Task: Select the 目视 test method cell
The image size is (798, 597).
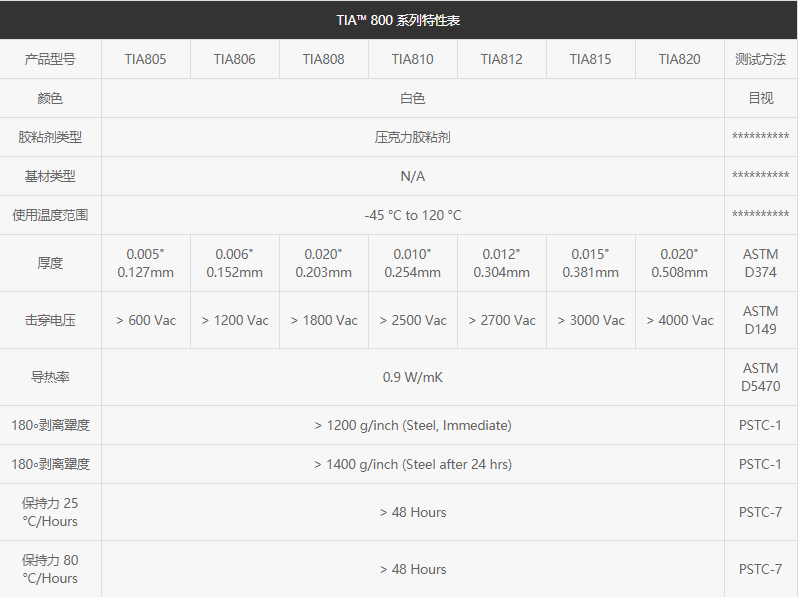Action: (760, 98)
